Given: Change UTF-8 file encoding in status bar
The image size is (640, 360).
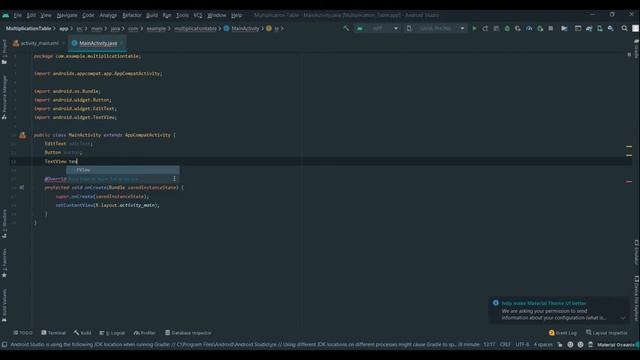Looking at the screenshot, I should coord(522,344).
